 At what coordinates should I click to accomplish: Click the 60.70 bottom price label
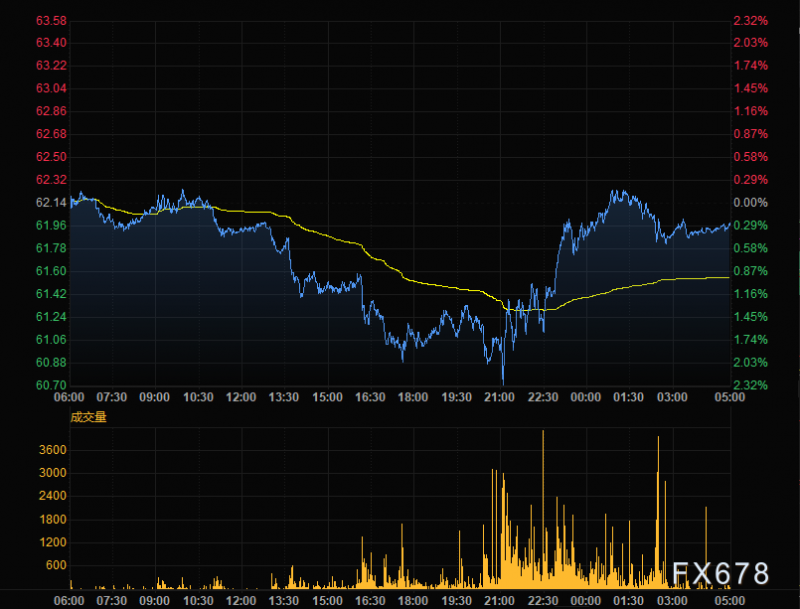point(51,385)
